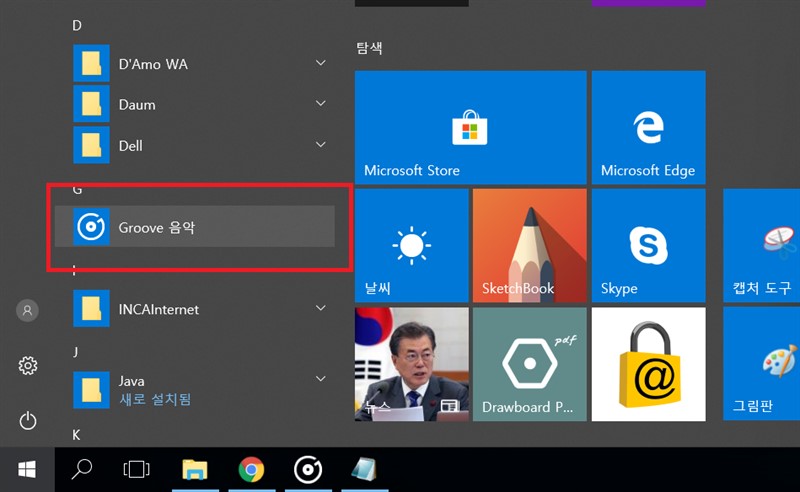The height and width of the screenshot is (492, 800).
Task: Launch the Microsoft Edge tile
Action: point(648,127)
